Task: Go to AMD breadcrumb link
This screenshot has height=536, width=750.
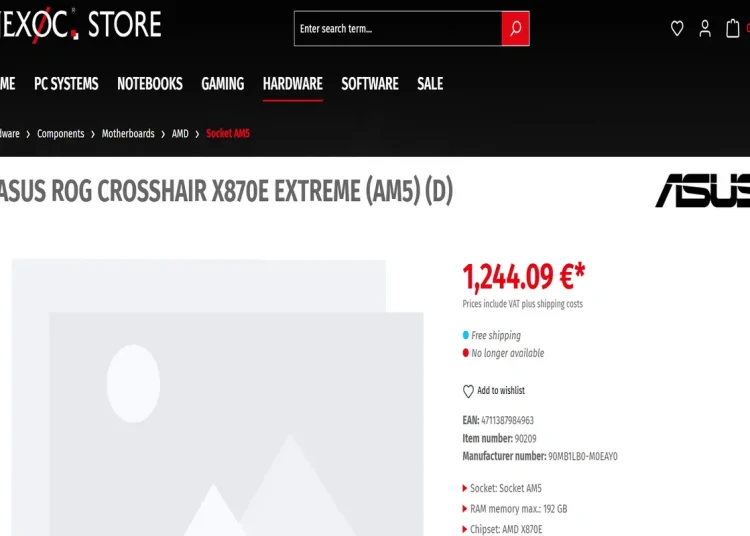Action: (180, 133)
